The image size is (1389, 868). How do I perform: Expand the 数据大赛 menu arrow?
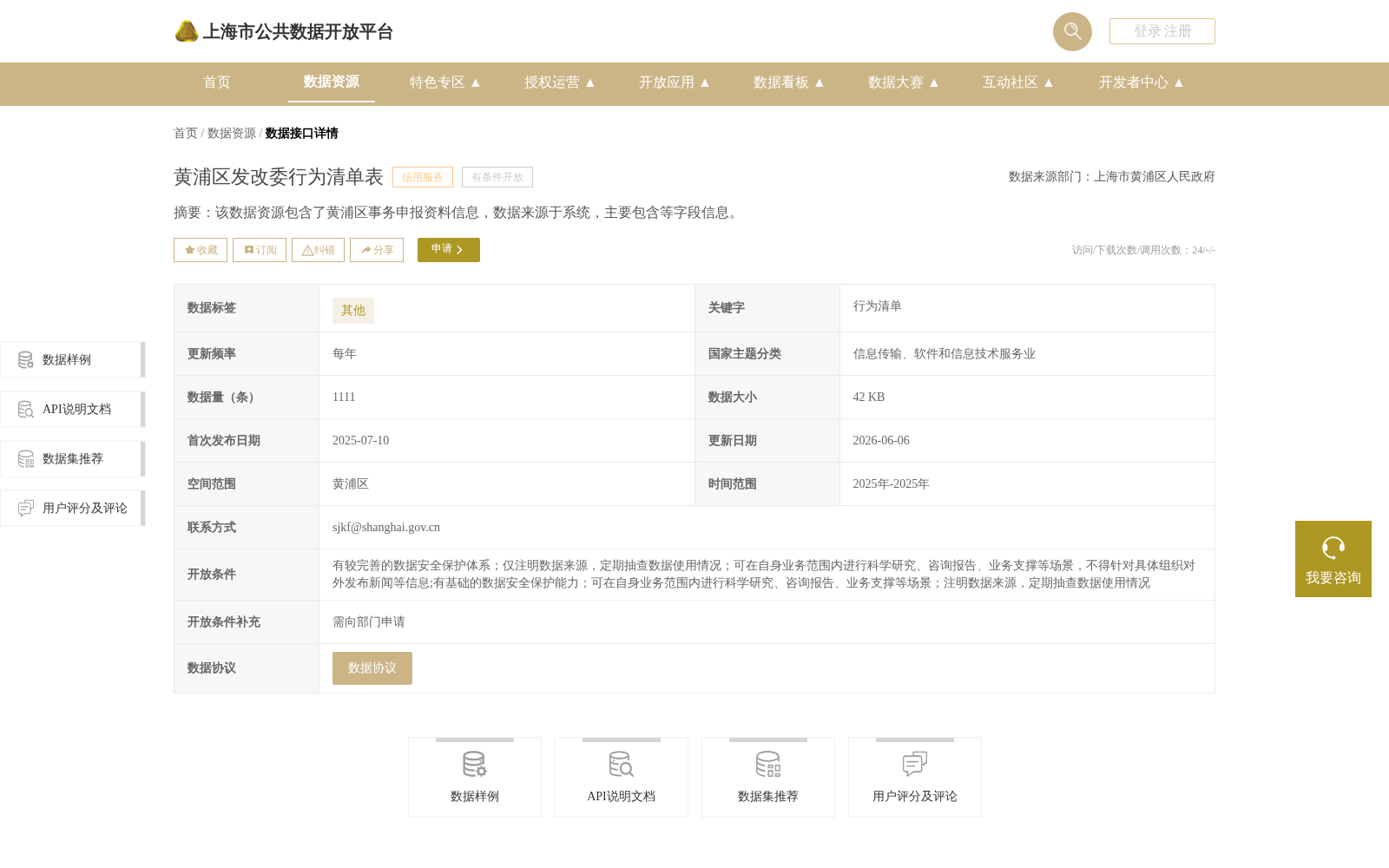934,82
